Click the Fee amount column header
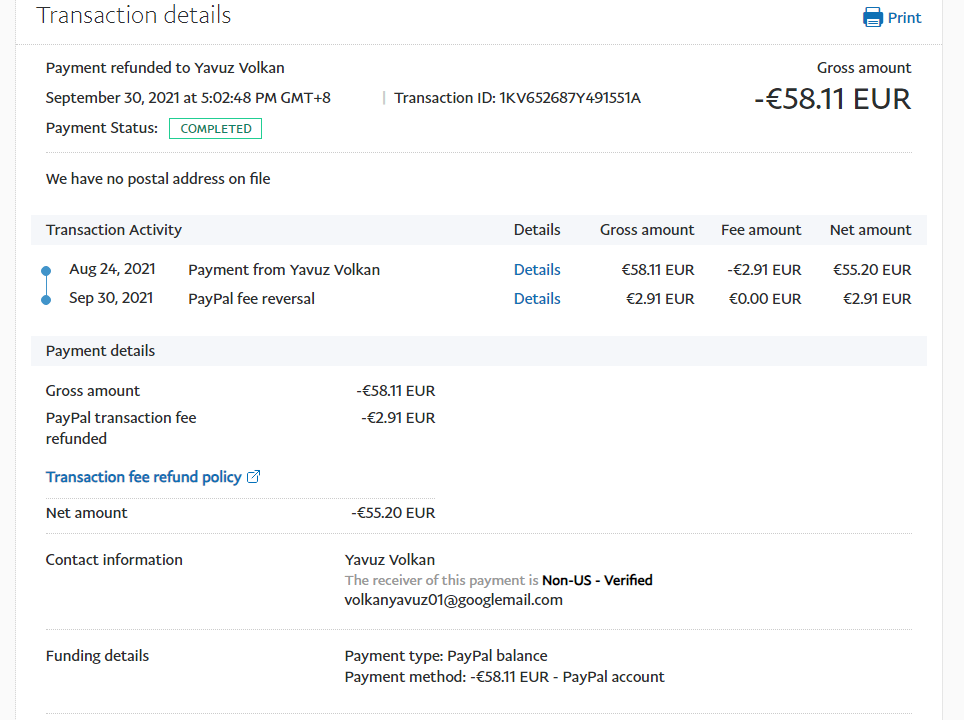 761,230
